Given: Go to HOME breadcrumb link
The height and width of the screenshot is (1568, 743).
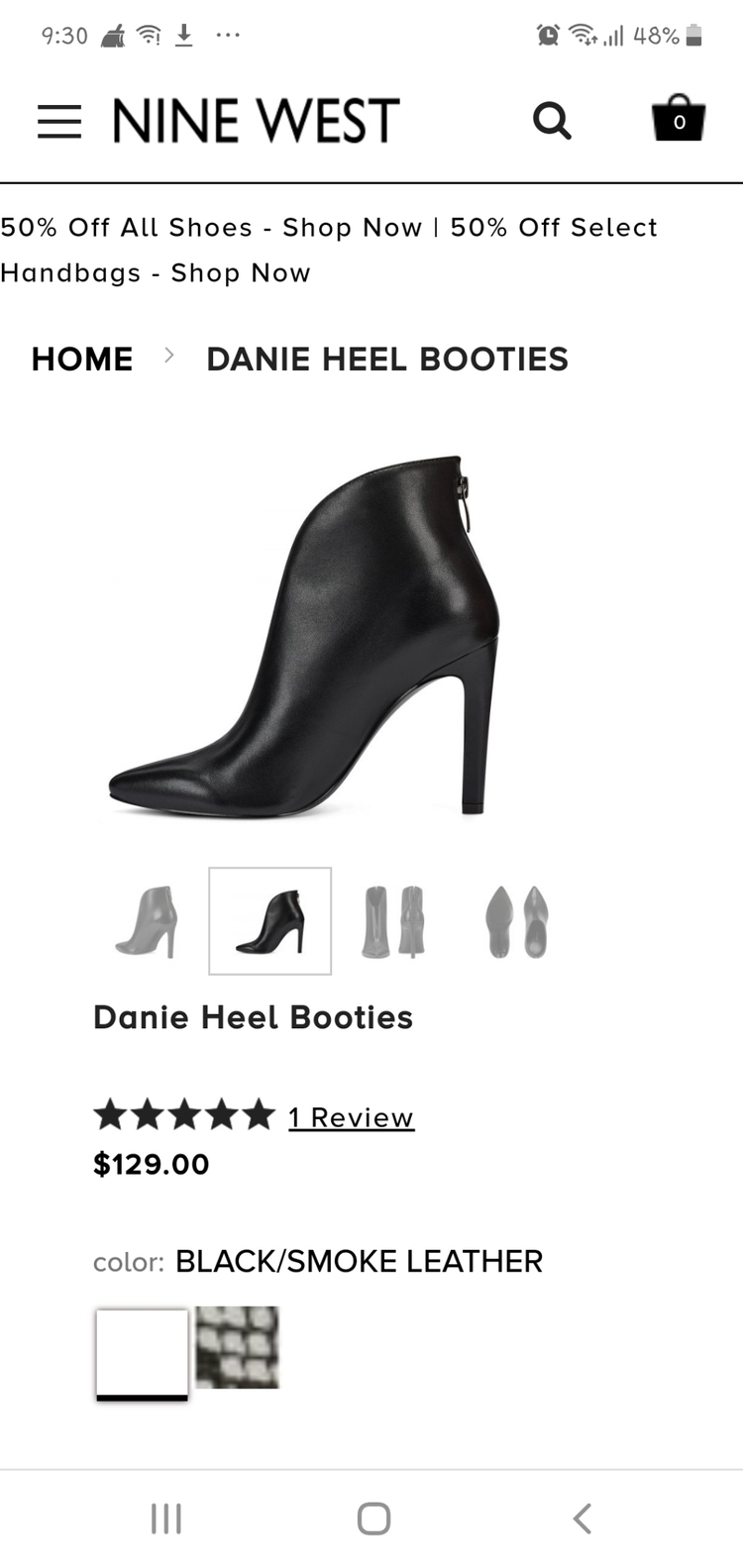Looking at the screenshot, I should [x=82, y=359].
